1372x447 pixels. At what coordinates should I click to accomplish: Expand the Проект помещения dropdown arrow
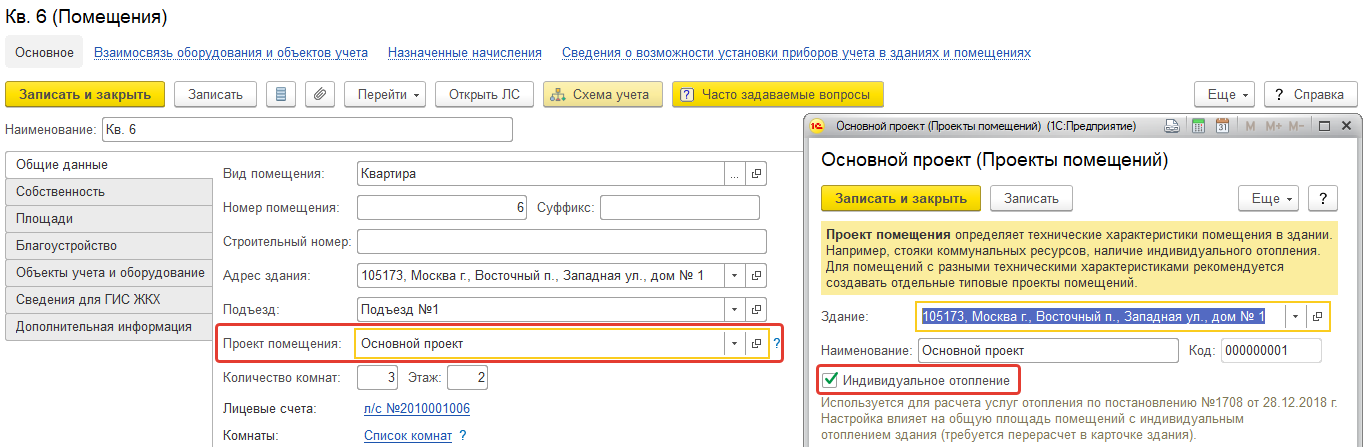pyautogui.click(x=735, y=343)
